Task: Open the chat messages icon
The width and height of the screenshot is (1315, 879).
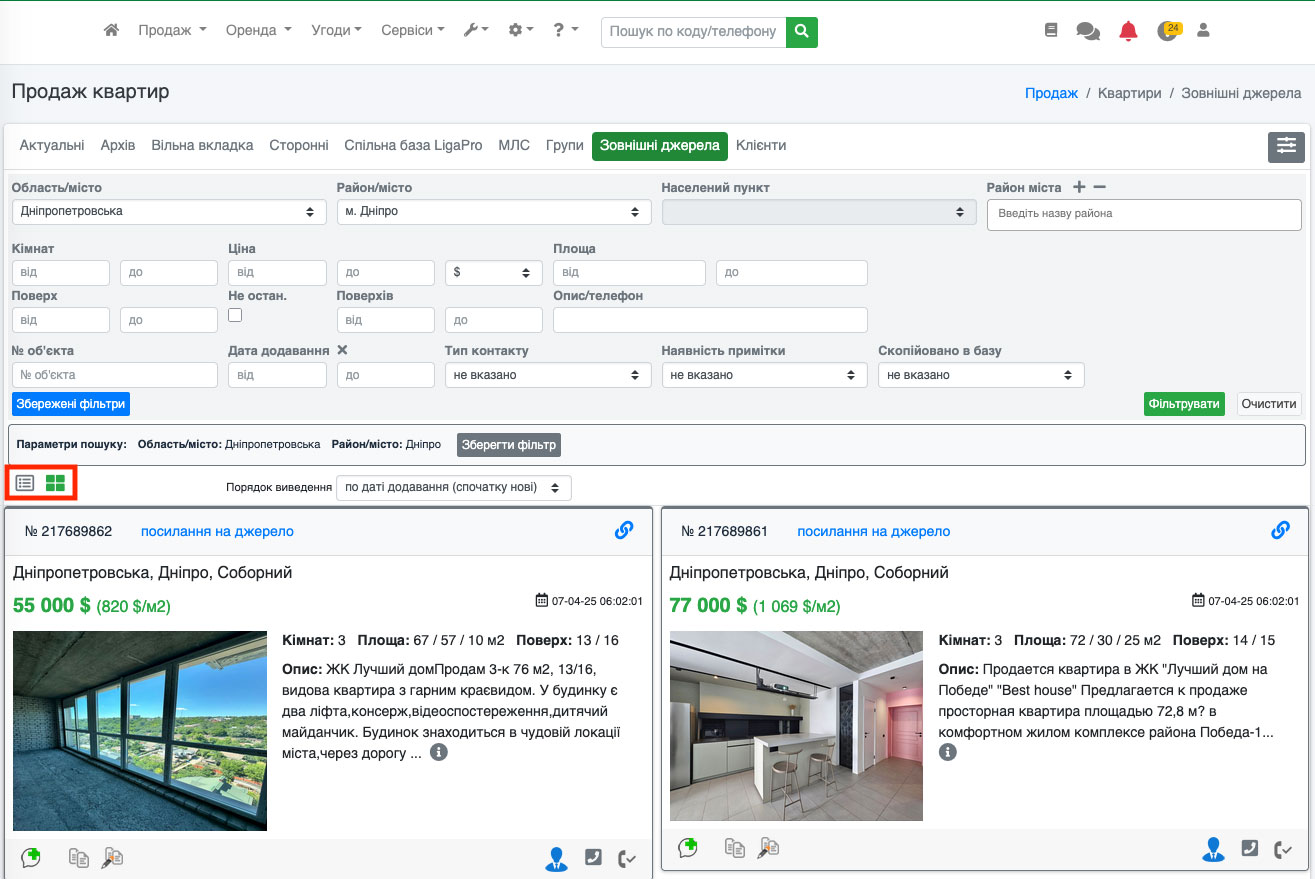Action: click(1088, 31)
